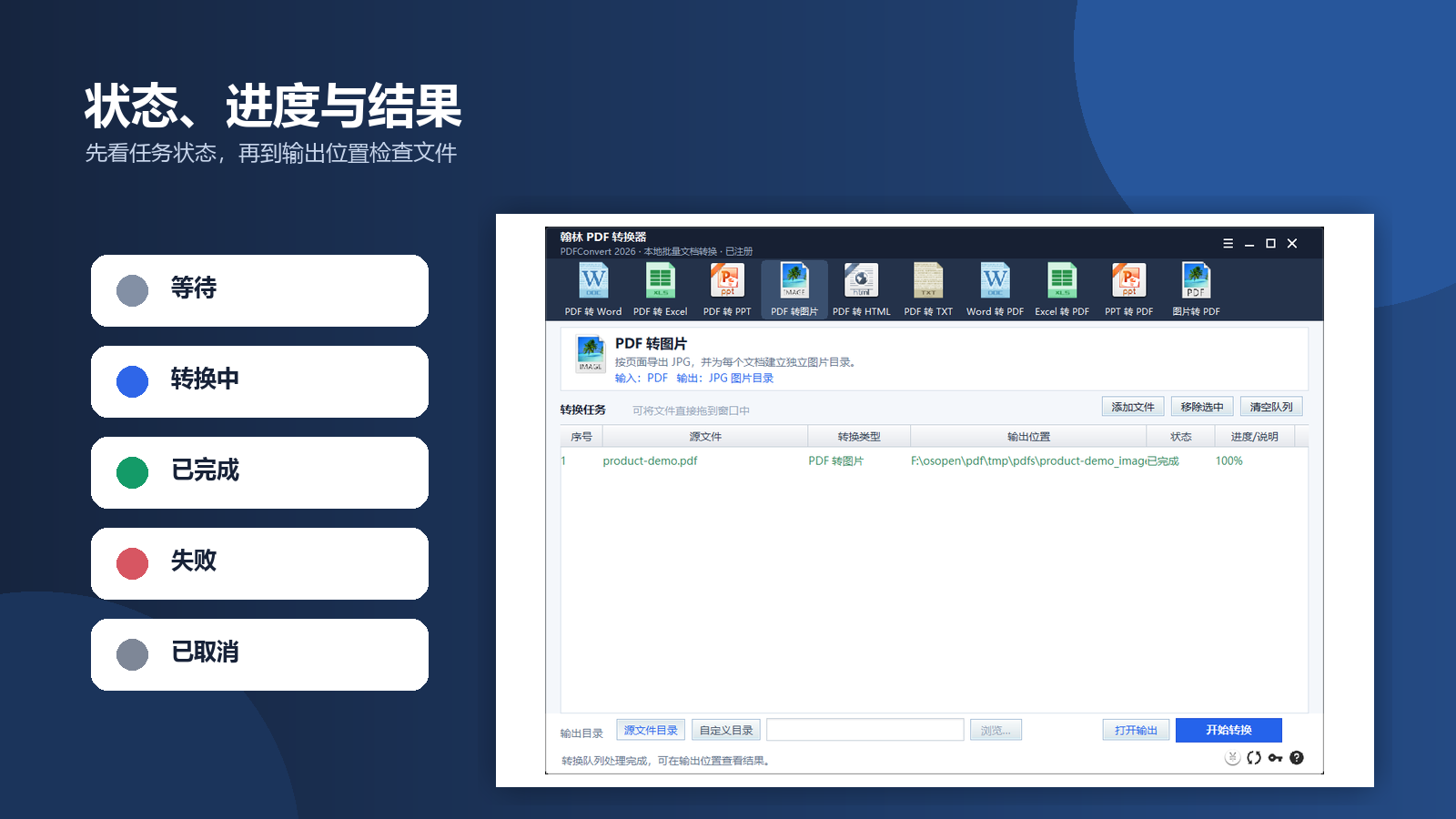Image resolution: width=1456 pixels, height=819 pixels.
Task: Click the 失败 status card
Action: tap(259, 563)
